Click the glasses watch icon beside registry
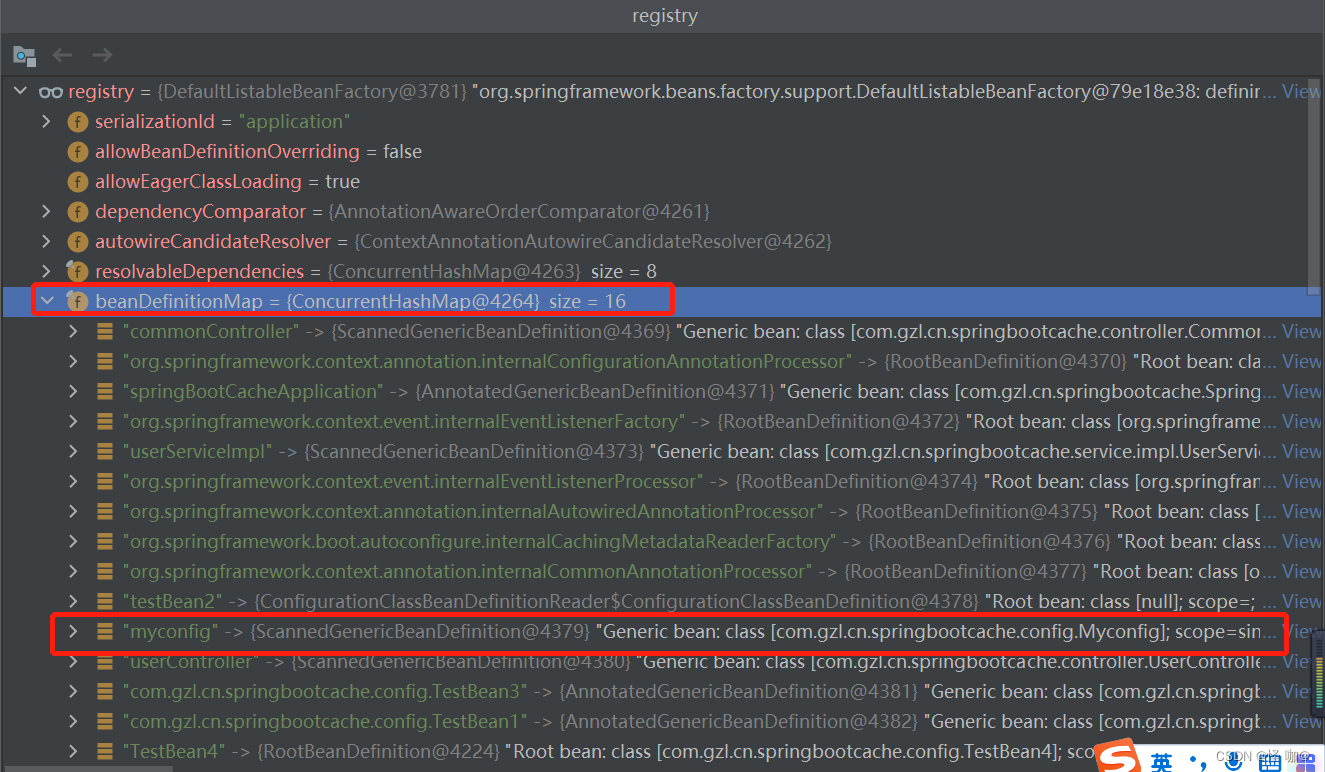 [50, 92]
